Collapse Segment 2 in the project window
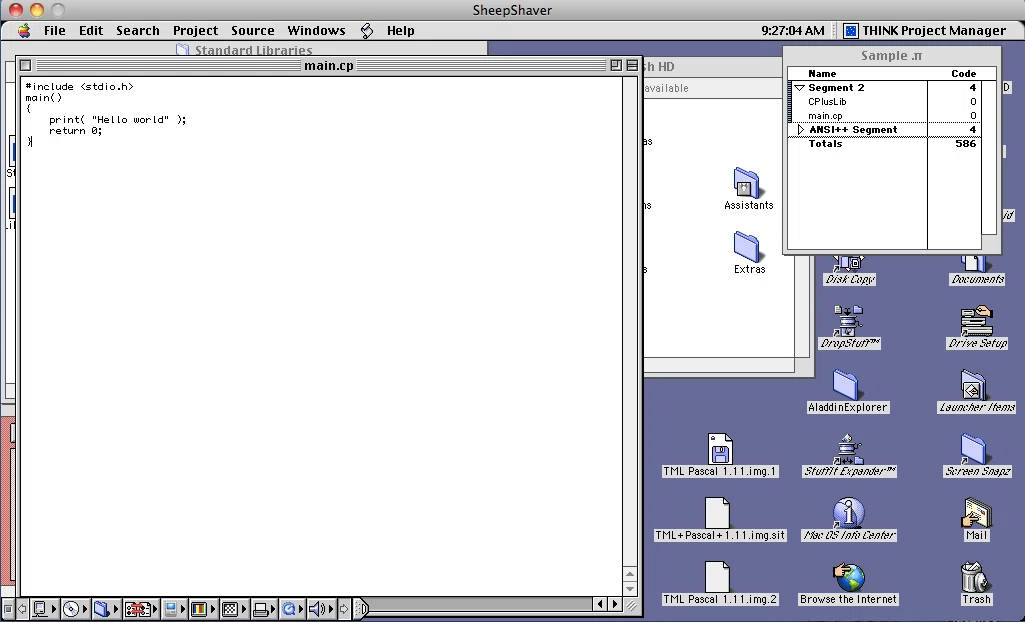 pyautogui.click(x=799, y=88)
